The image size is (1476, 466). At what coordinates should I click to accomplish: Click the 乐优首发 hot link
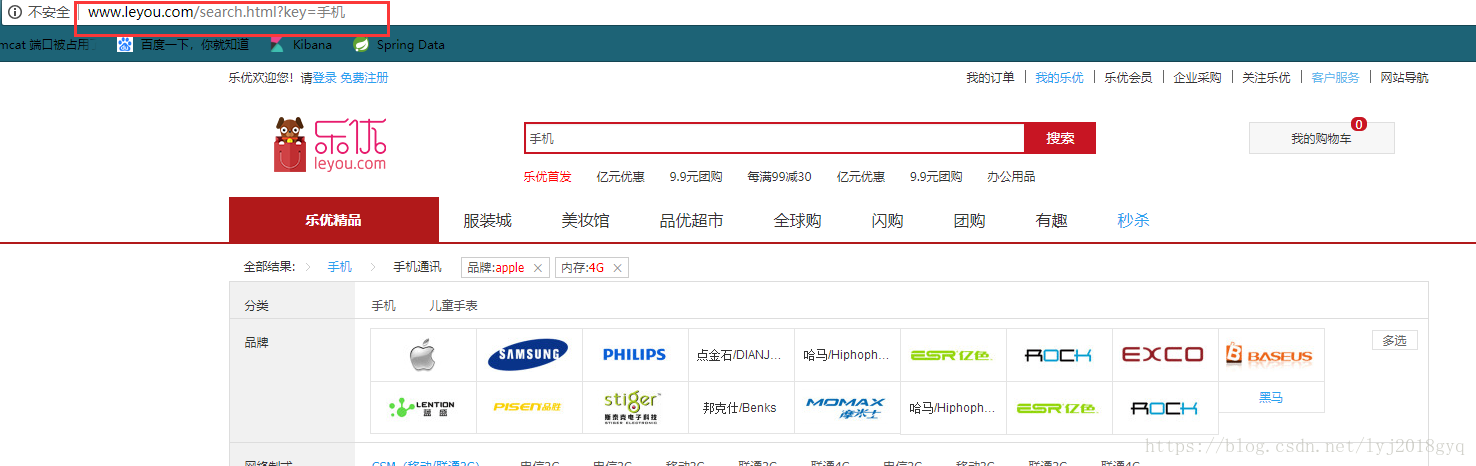coord(547,177)
